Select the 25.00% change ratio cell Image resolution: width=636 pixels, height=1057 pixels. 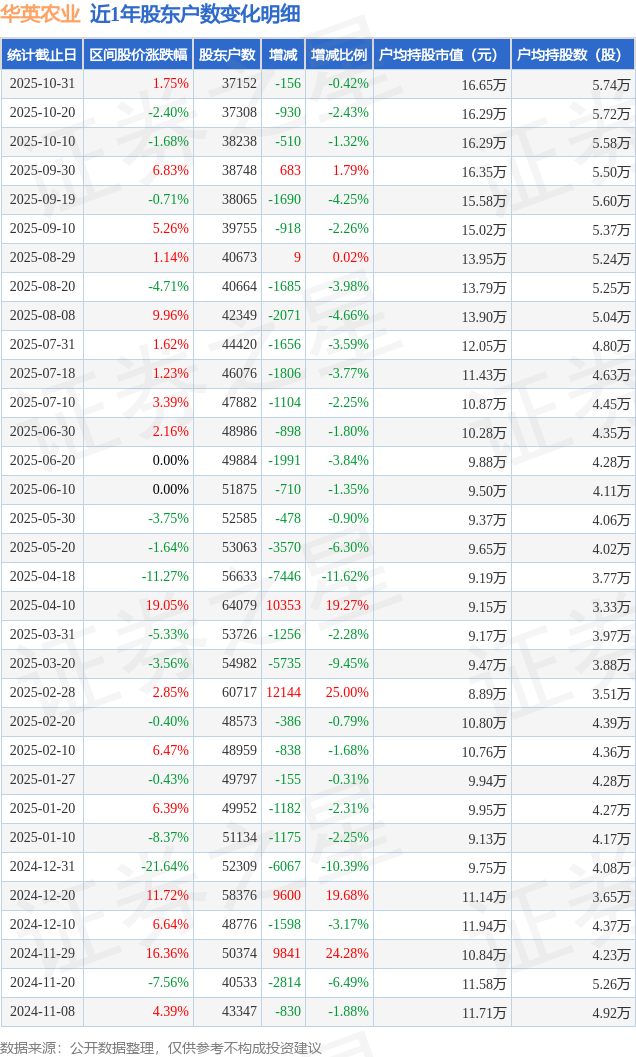(x=347, y=693)
